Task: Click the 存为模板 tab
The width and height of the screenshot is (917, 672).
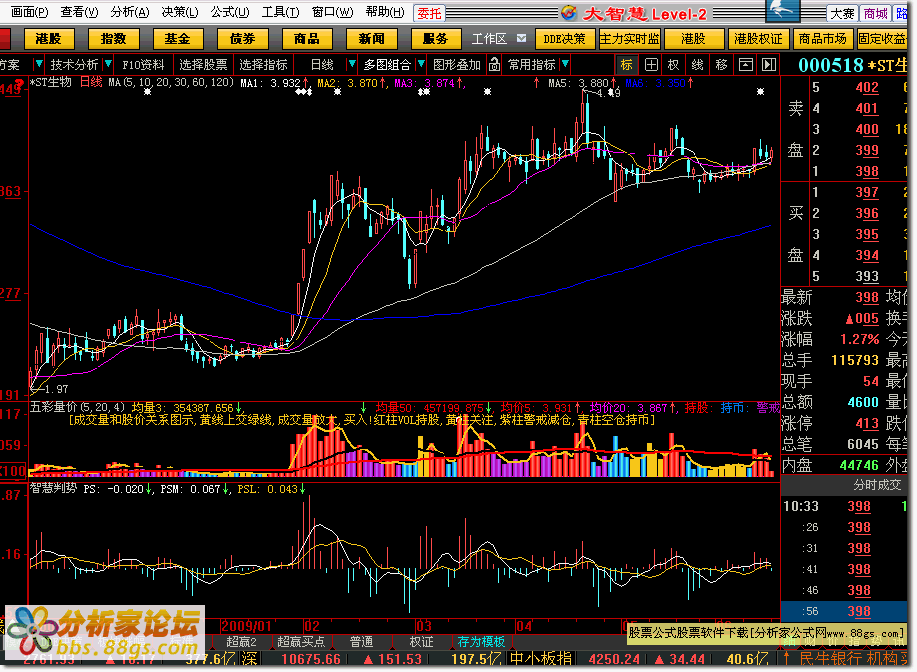Action: click(x=481, y=642)
